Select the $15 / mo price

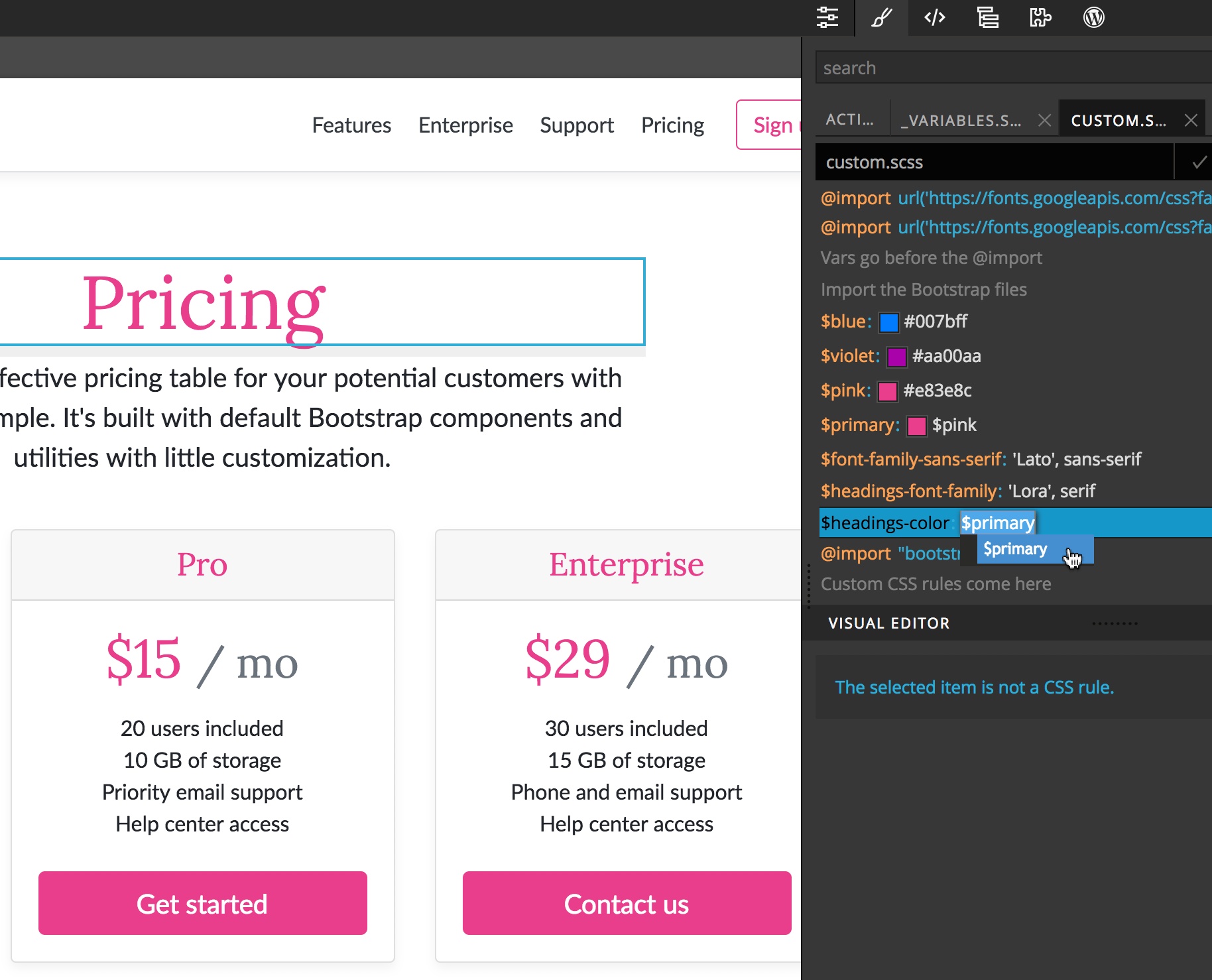point(202,660)
